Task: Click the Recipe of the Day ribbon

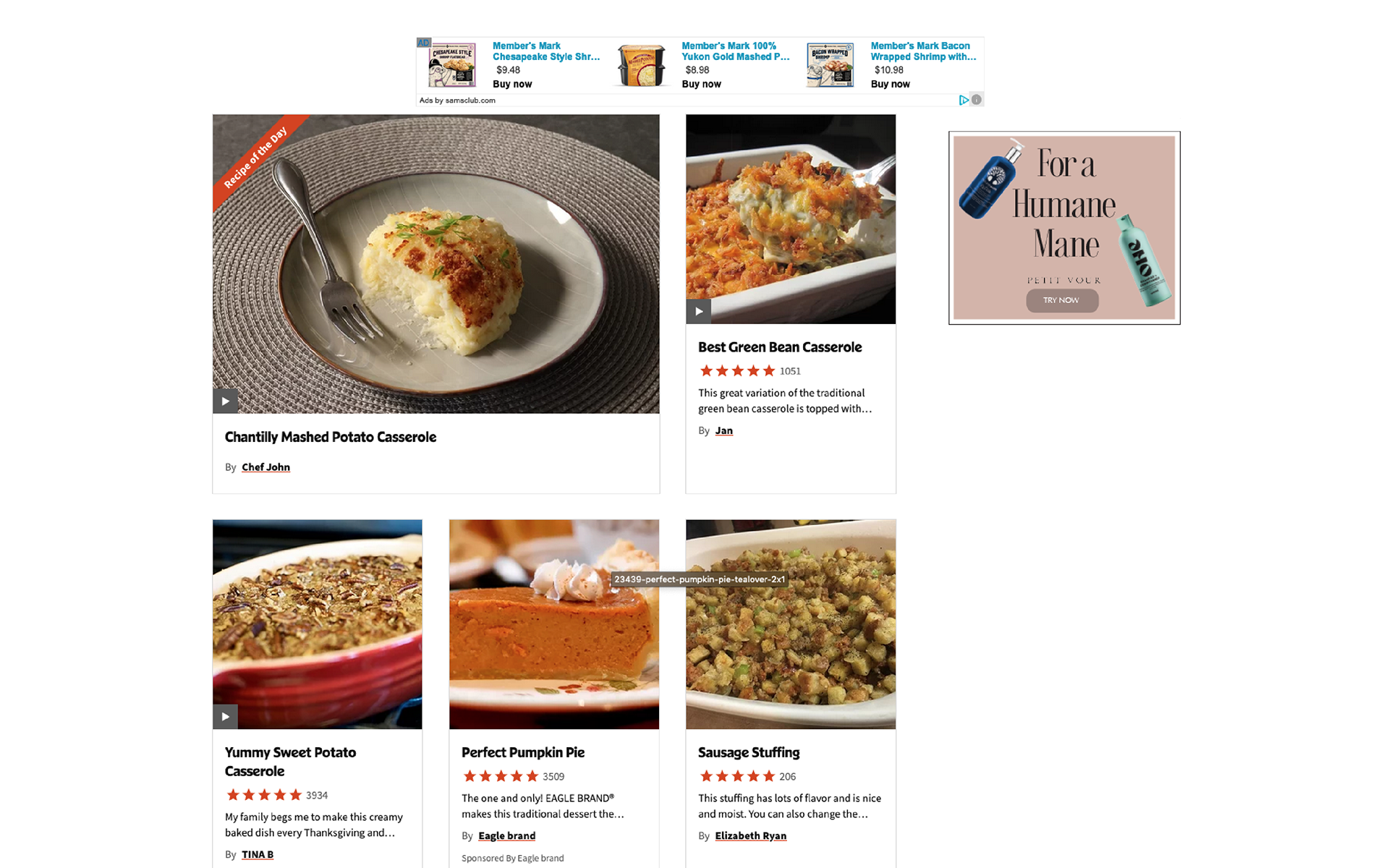Action: click(256, 157)
